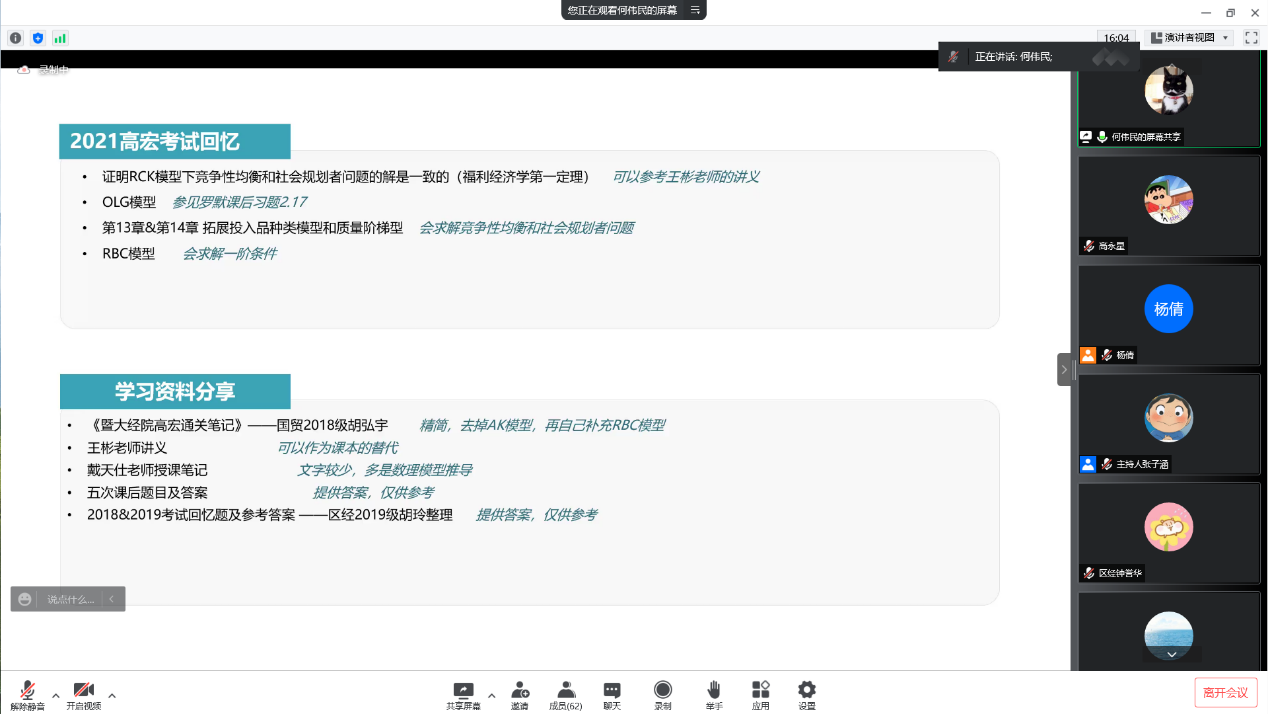Viewport: 1268px width, 714px height.
Task: Click the green network signal status icon
Action: coord(60,38)
